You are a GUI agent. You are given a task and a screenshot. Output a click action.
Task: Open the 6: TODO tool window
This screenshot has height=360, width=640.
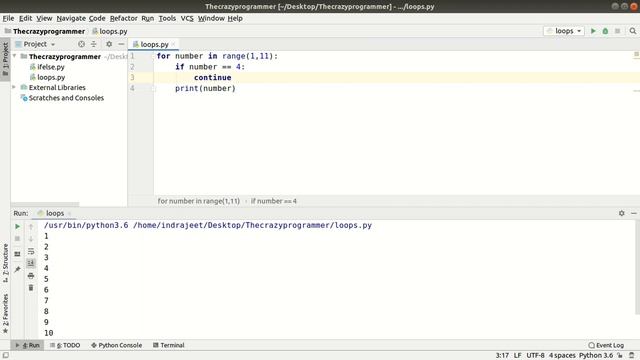pyautogui.click(x=65, y=345)
